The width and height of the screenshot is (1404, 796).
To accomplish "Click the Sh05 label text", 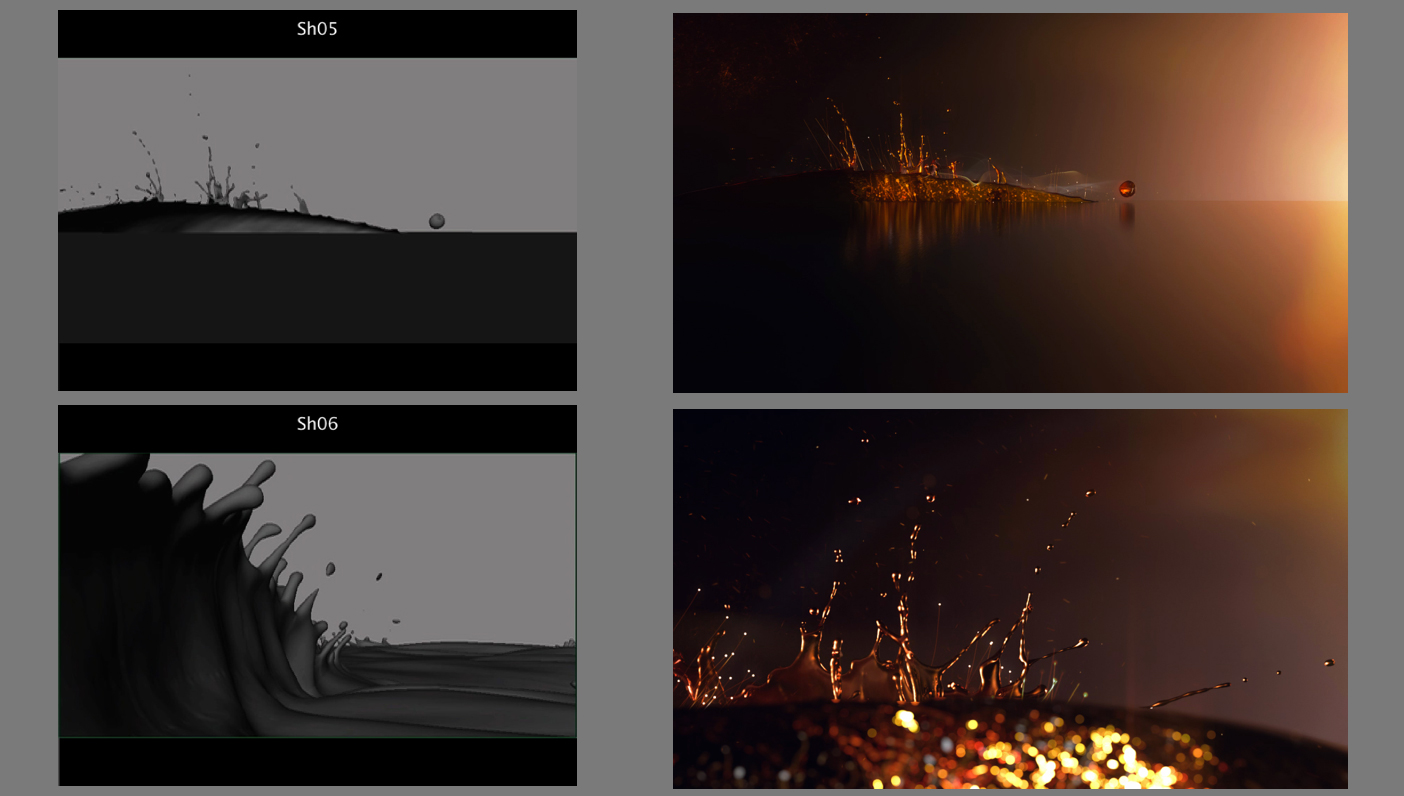I will point(317,29).
